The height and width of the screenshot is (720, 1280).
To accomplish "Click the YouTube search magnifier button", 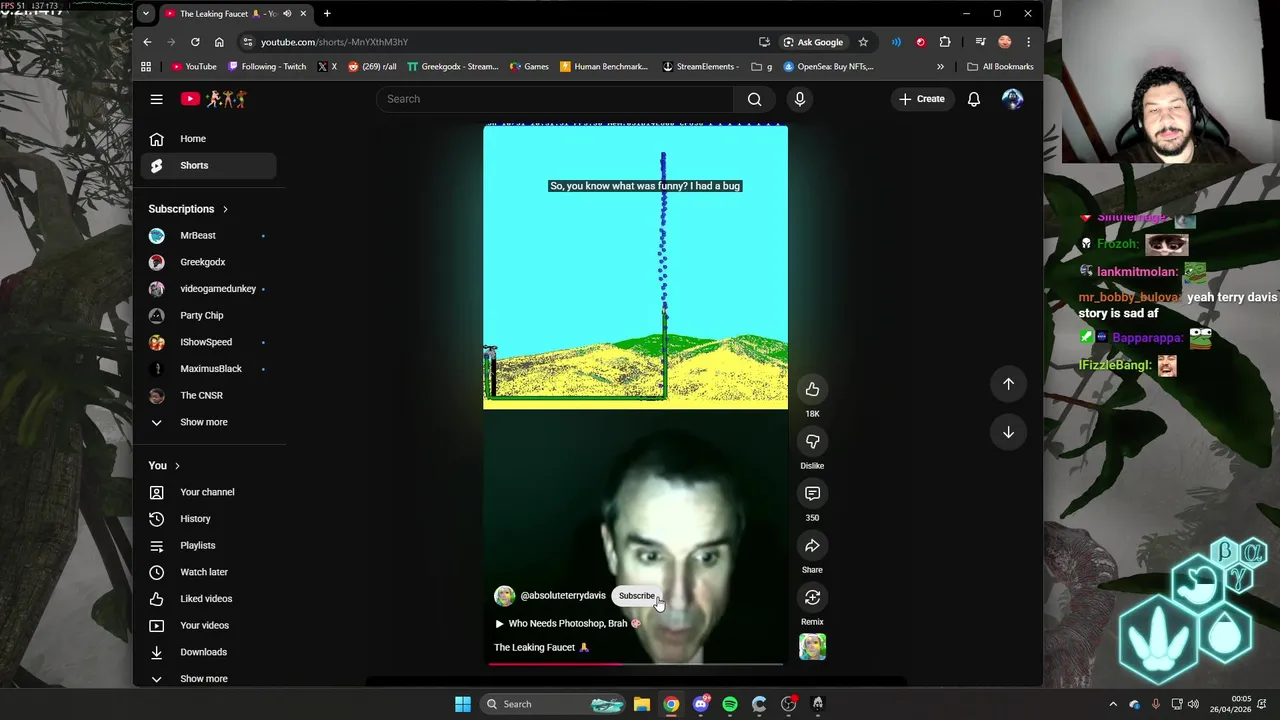I will [755, 99].
